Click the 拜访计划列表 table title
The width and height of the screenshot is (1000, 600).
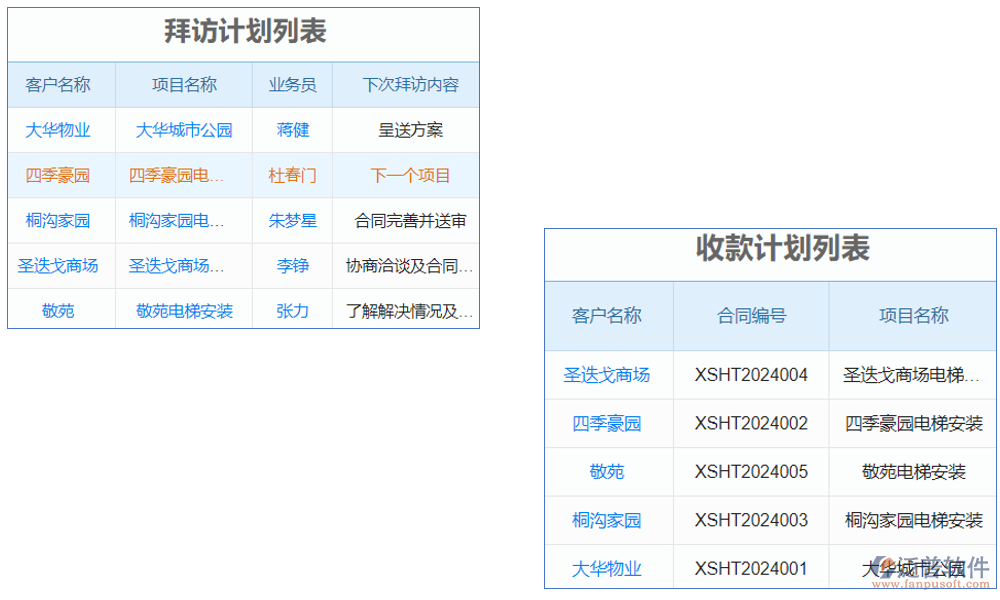click(243, 32)
